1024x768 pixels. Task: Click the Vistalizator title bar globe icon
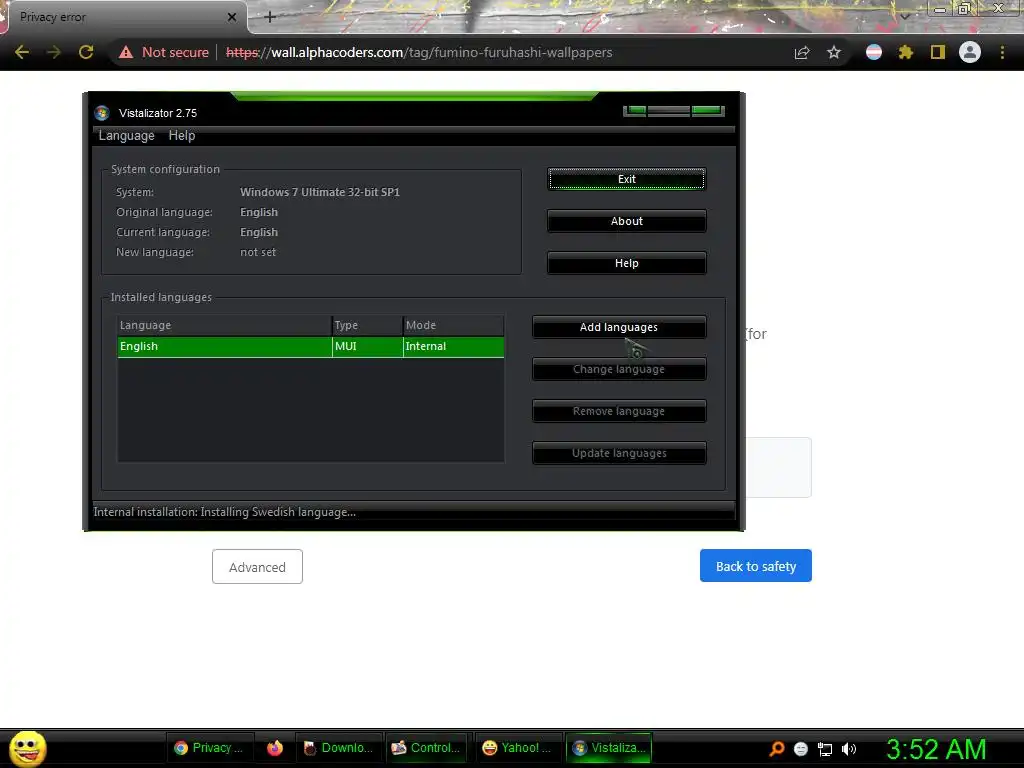pos(102,113)
